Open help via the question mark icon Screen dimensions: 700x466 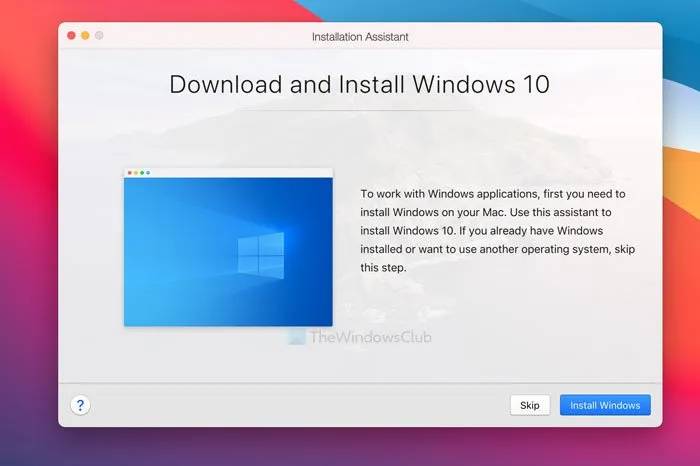(x=80, y=405)
